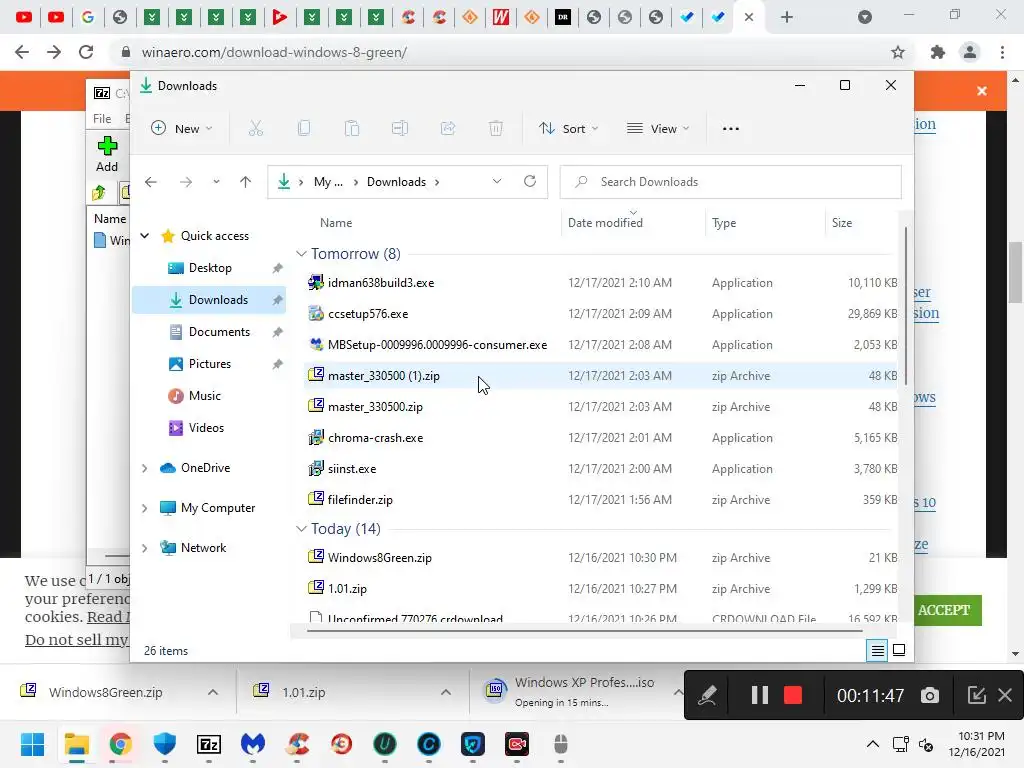Click the Chrome address bar URL
The height and width of the screenshot is (768, 1024).
point(274,52)
